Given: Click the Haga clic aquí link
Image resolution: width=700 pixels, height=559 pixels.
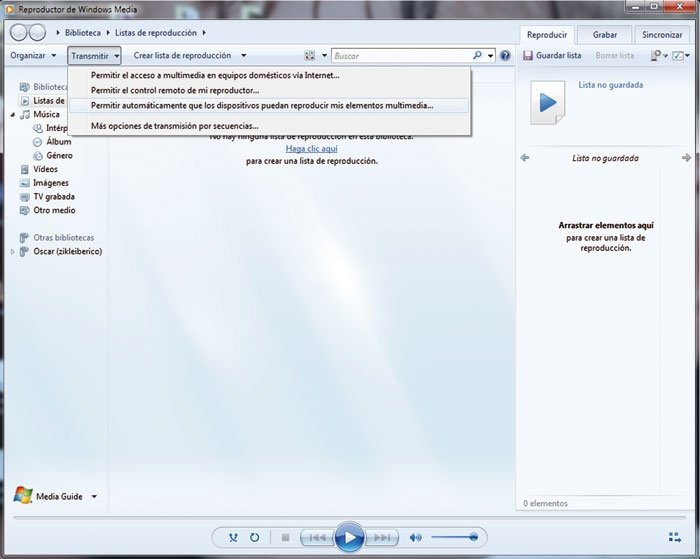Looking at the screenshot, I should [312, 149].
